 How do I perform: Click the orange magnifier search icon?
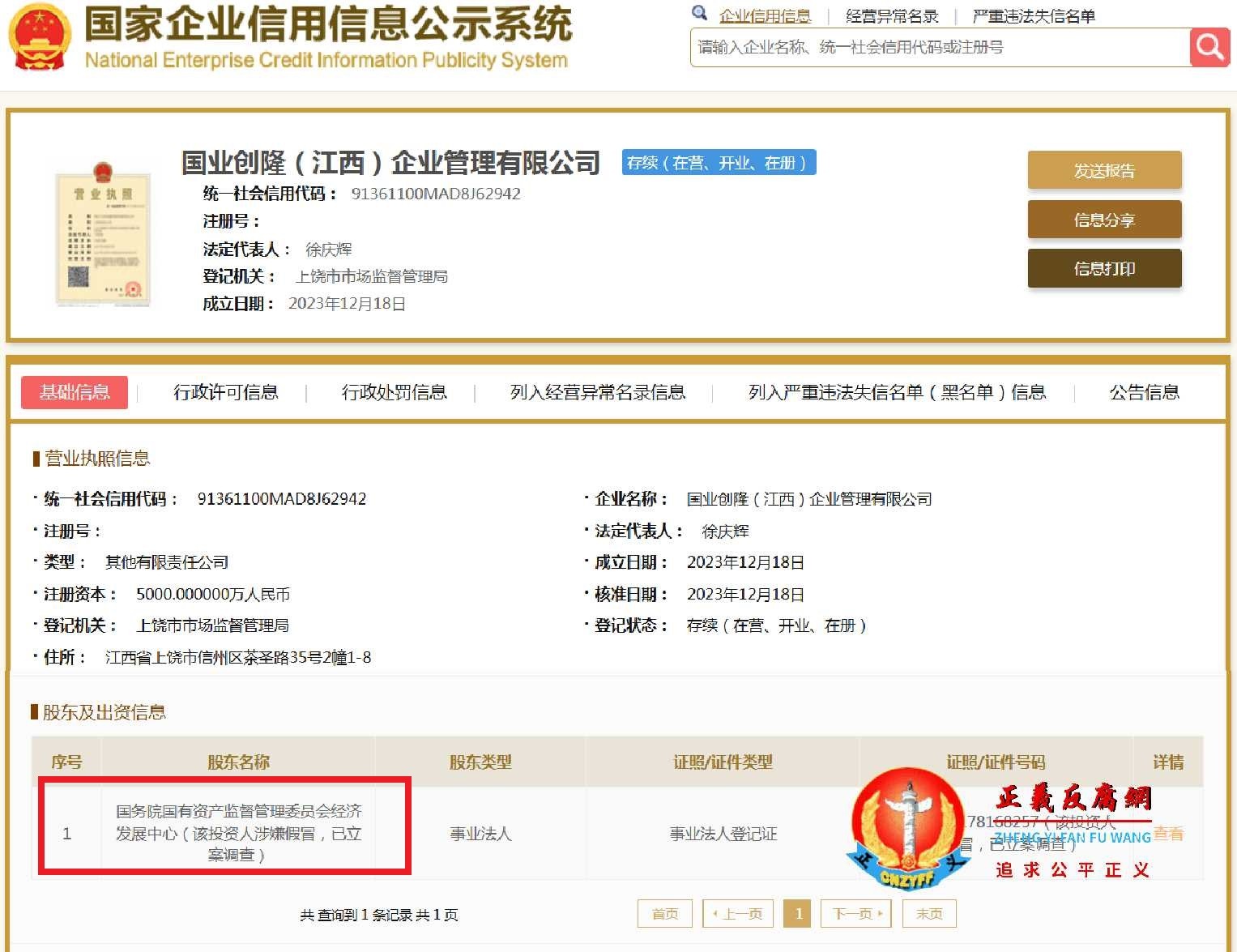1208,46
